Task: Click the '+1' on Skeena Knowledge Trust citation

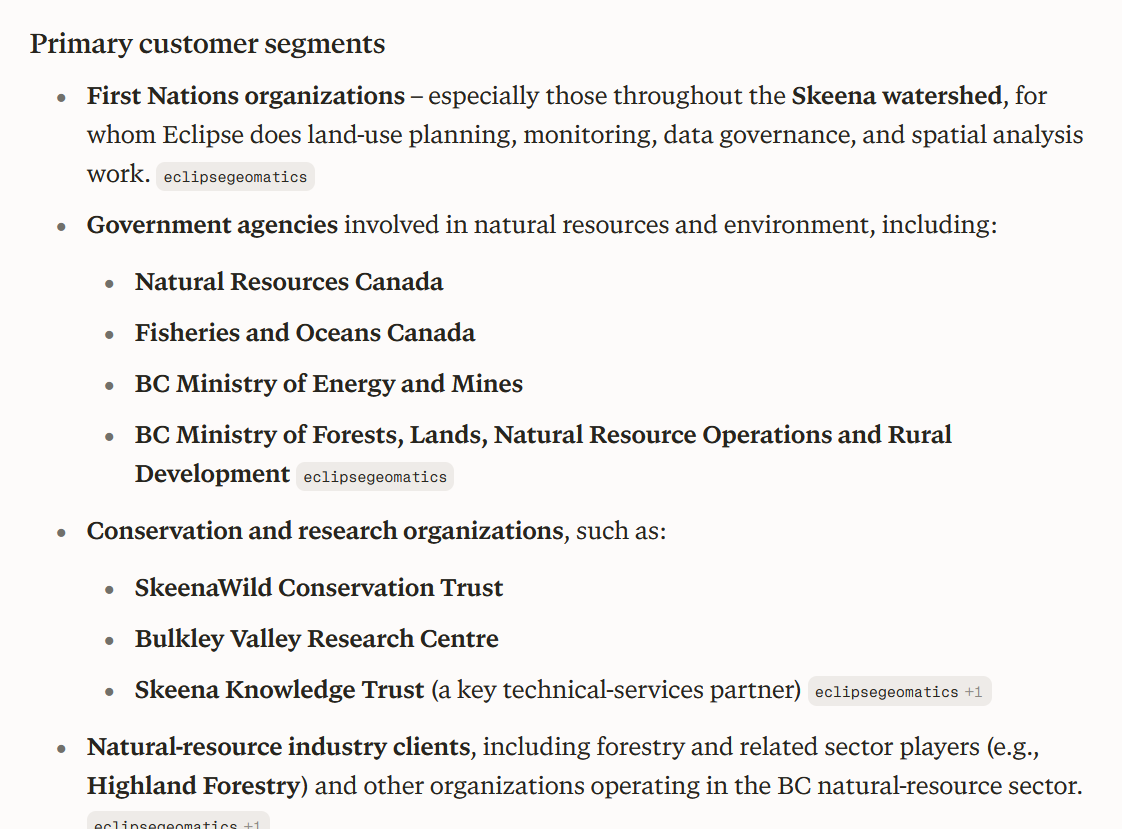Action: pos(973,692)
